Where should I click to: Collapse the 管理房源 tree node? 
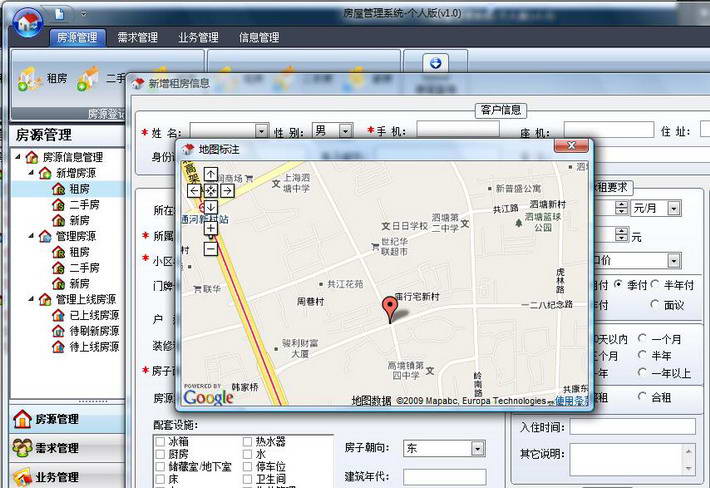click(31, 236)
